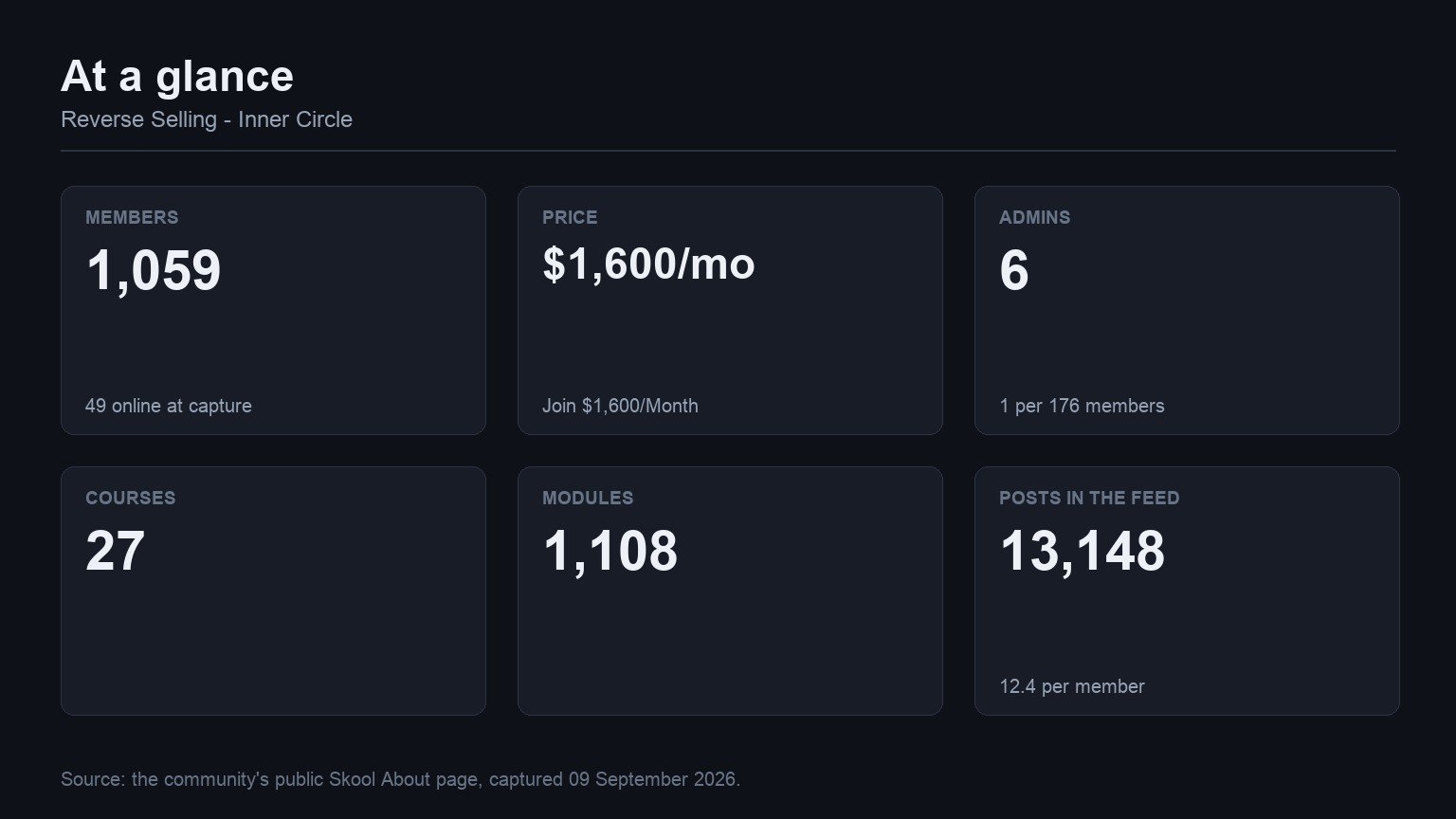Select the admins count 6
The image size is (1456, 819).
[1014, 270]
